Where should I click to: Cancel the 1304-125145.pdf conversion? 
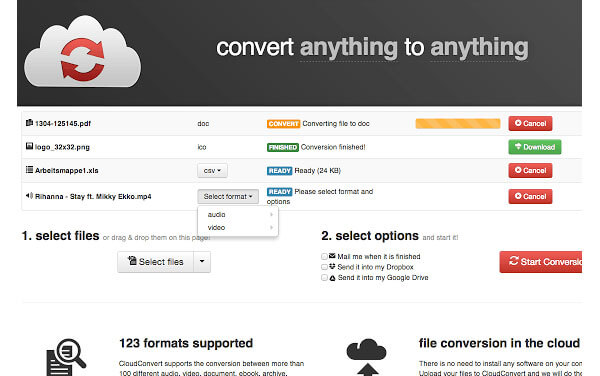coord(530,124)
